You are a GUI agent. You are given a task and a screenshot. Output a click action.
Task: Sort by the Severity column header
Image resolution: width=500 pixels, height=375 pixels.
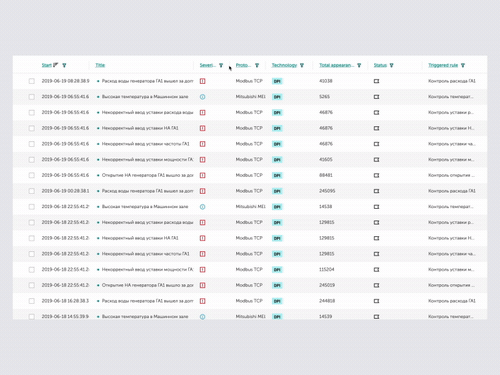[208, 65]
